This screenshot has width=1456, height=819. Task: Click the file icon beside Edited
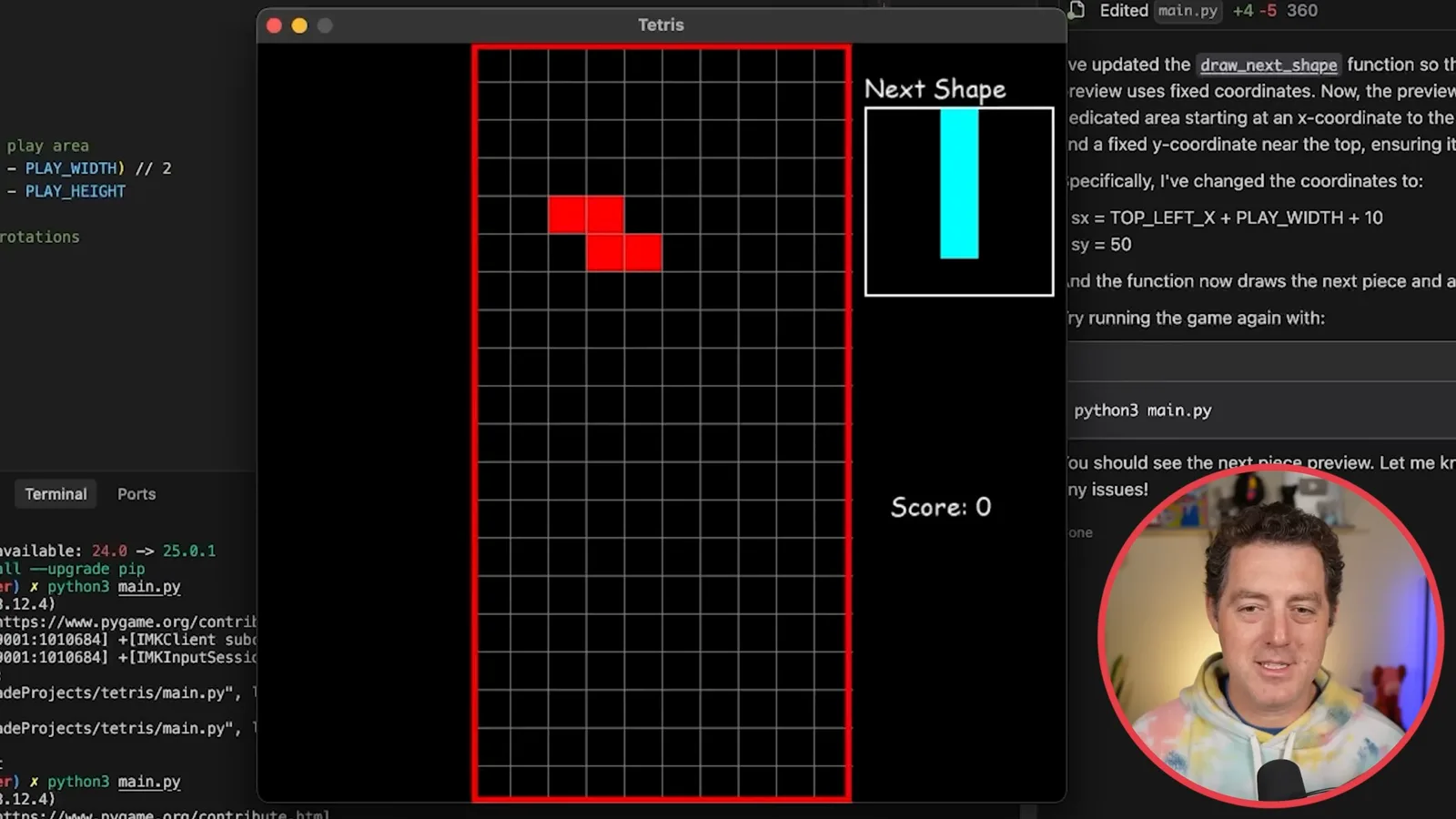(x=1077, y=10)
